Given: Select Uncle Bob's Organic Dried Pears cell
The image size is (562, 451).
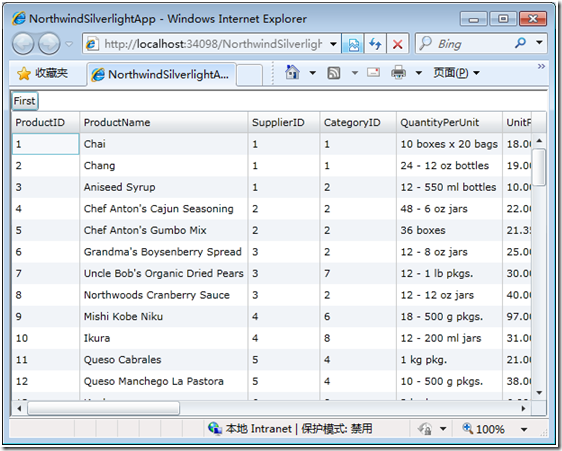Looking at the screenshot, I should (x=163, y=273).
